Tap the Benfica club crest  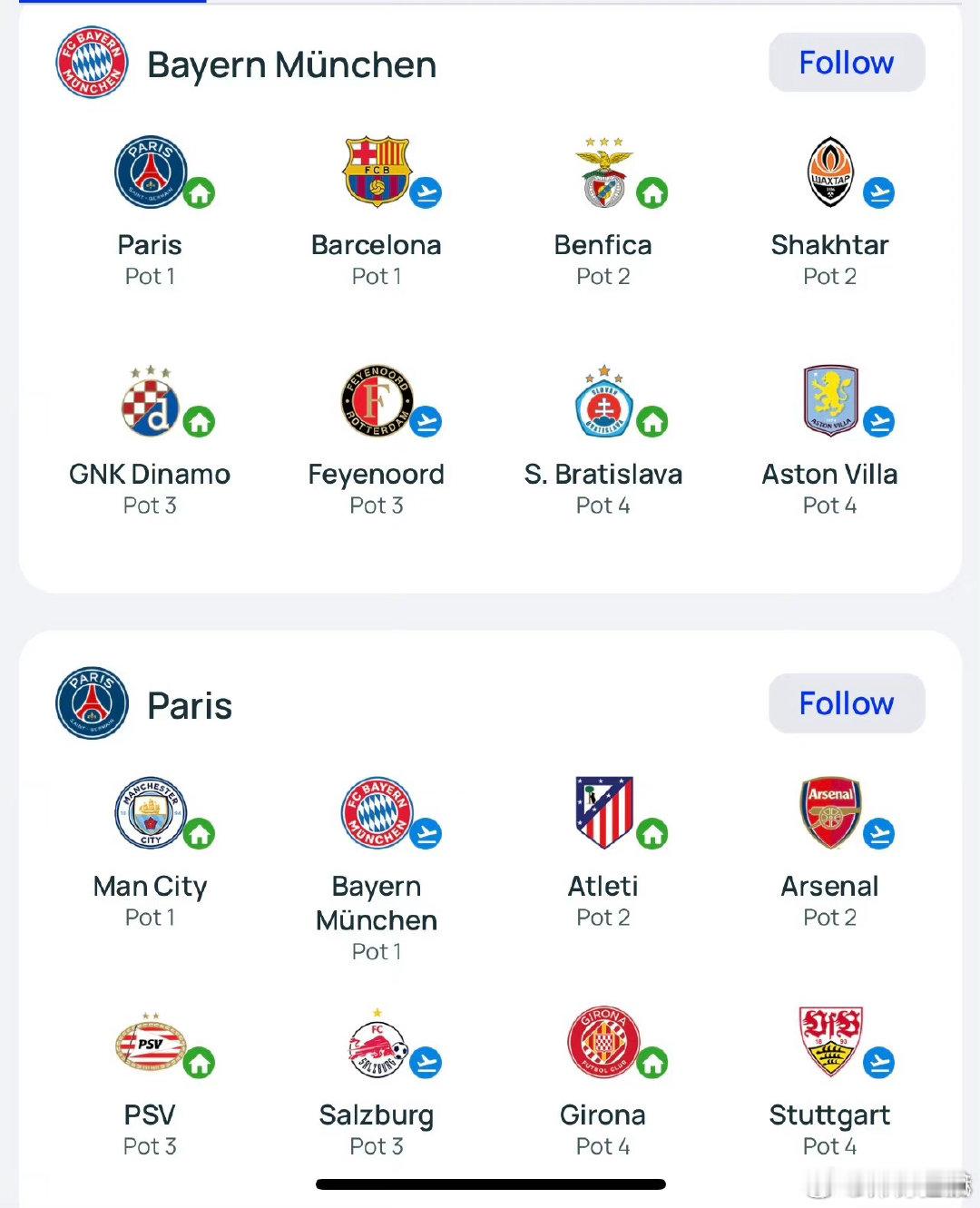[603, 172]
